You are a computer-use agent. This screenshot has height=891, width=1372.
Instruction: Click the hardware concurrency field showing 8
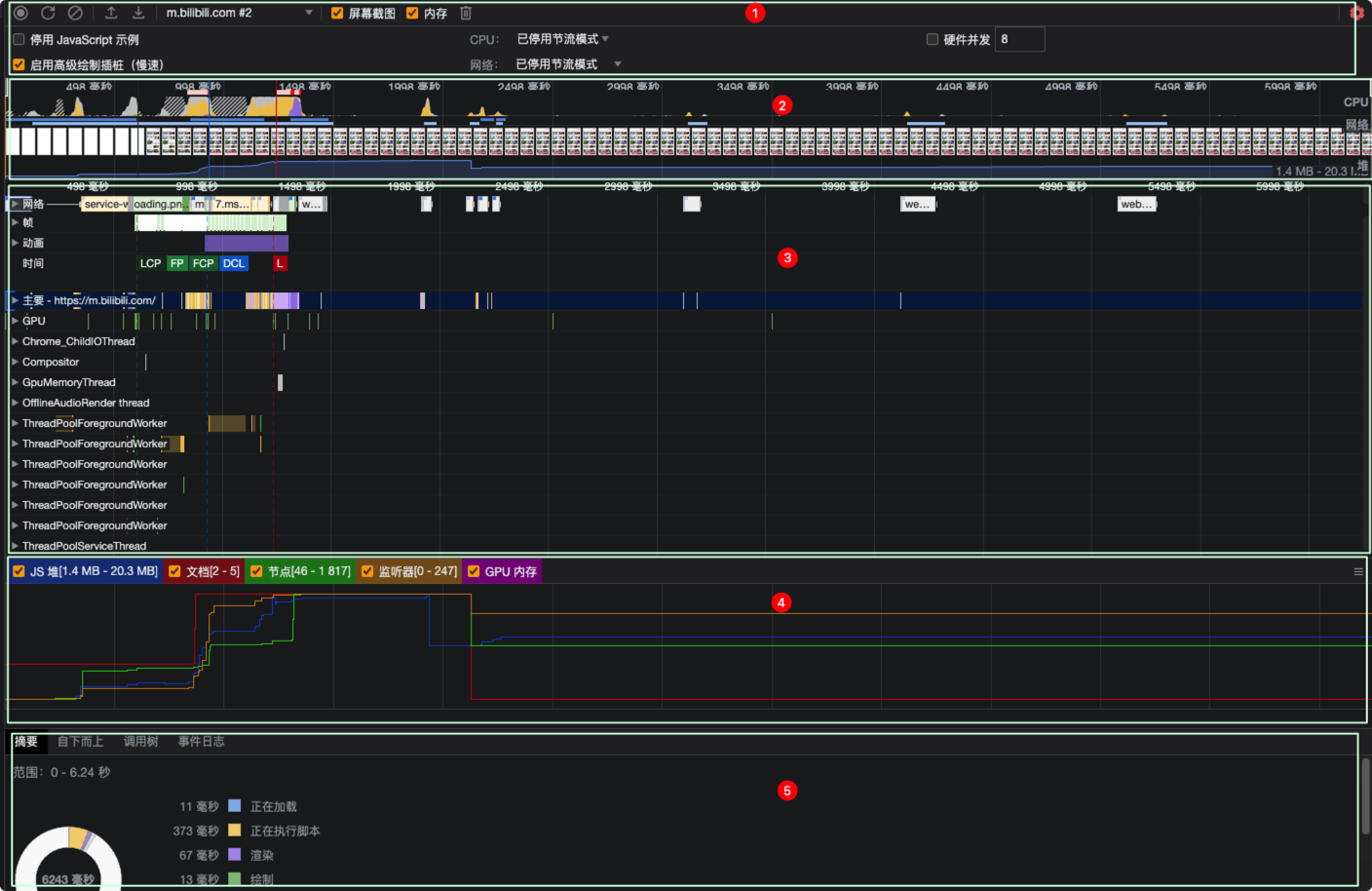click(1019, 39)
